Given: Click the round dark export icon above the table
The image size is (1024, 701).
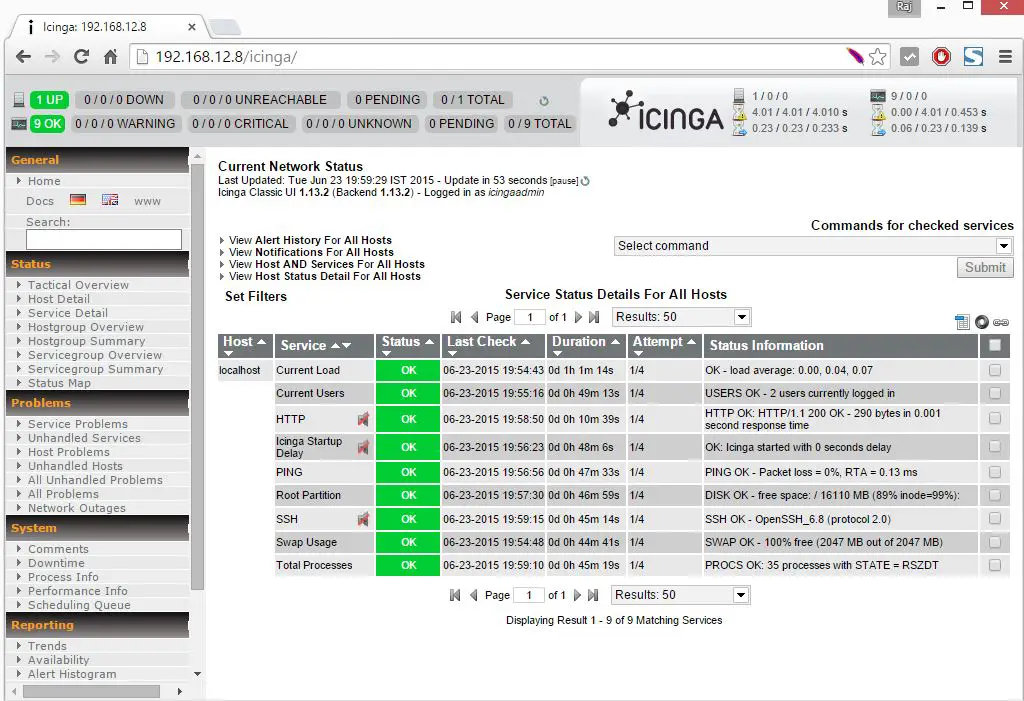Looking at the screenshot, I should click(982, 322).
